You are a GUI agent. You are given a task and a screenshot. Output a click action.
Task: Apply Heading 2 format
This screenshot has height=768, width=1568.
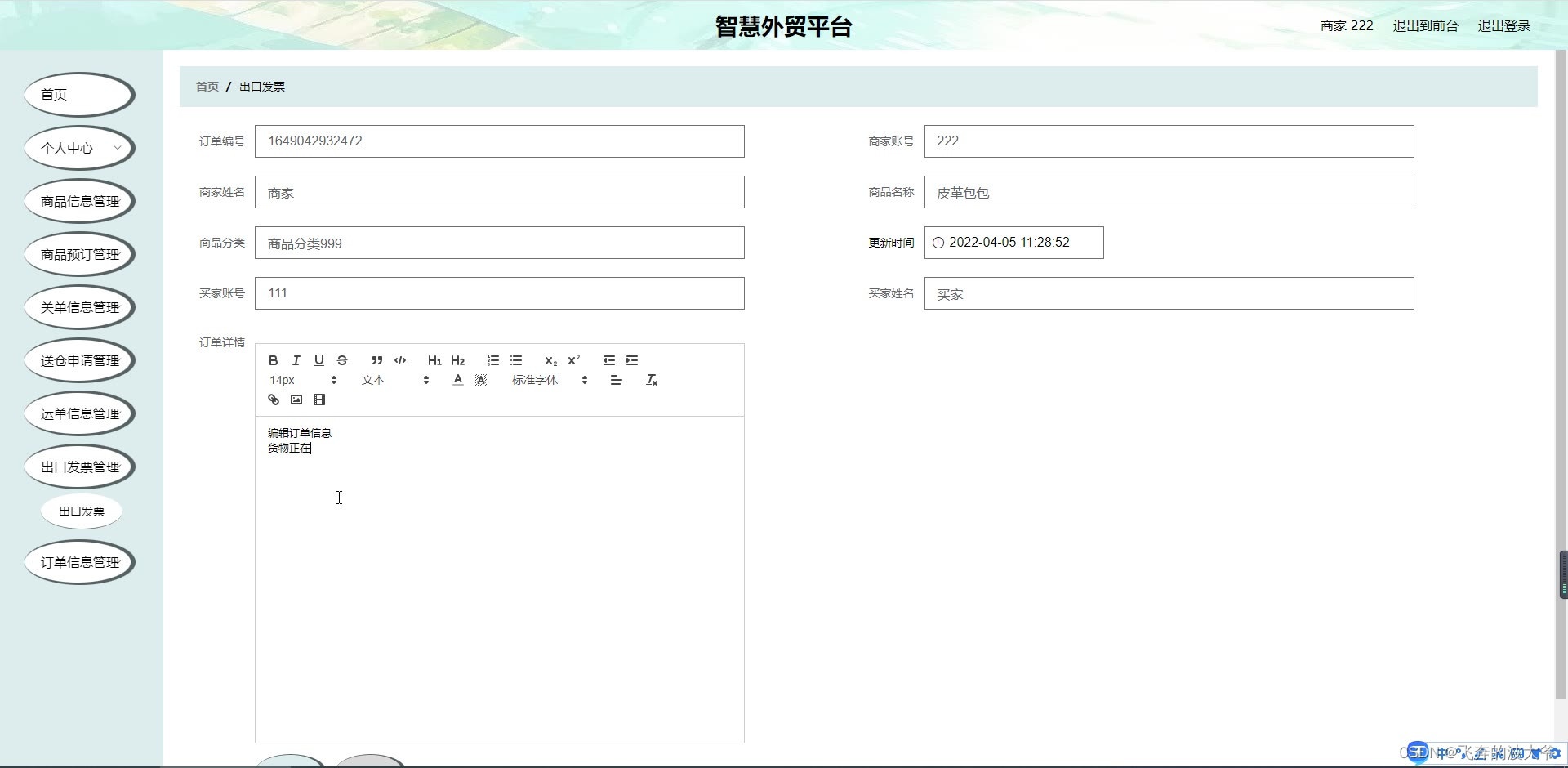457,360
